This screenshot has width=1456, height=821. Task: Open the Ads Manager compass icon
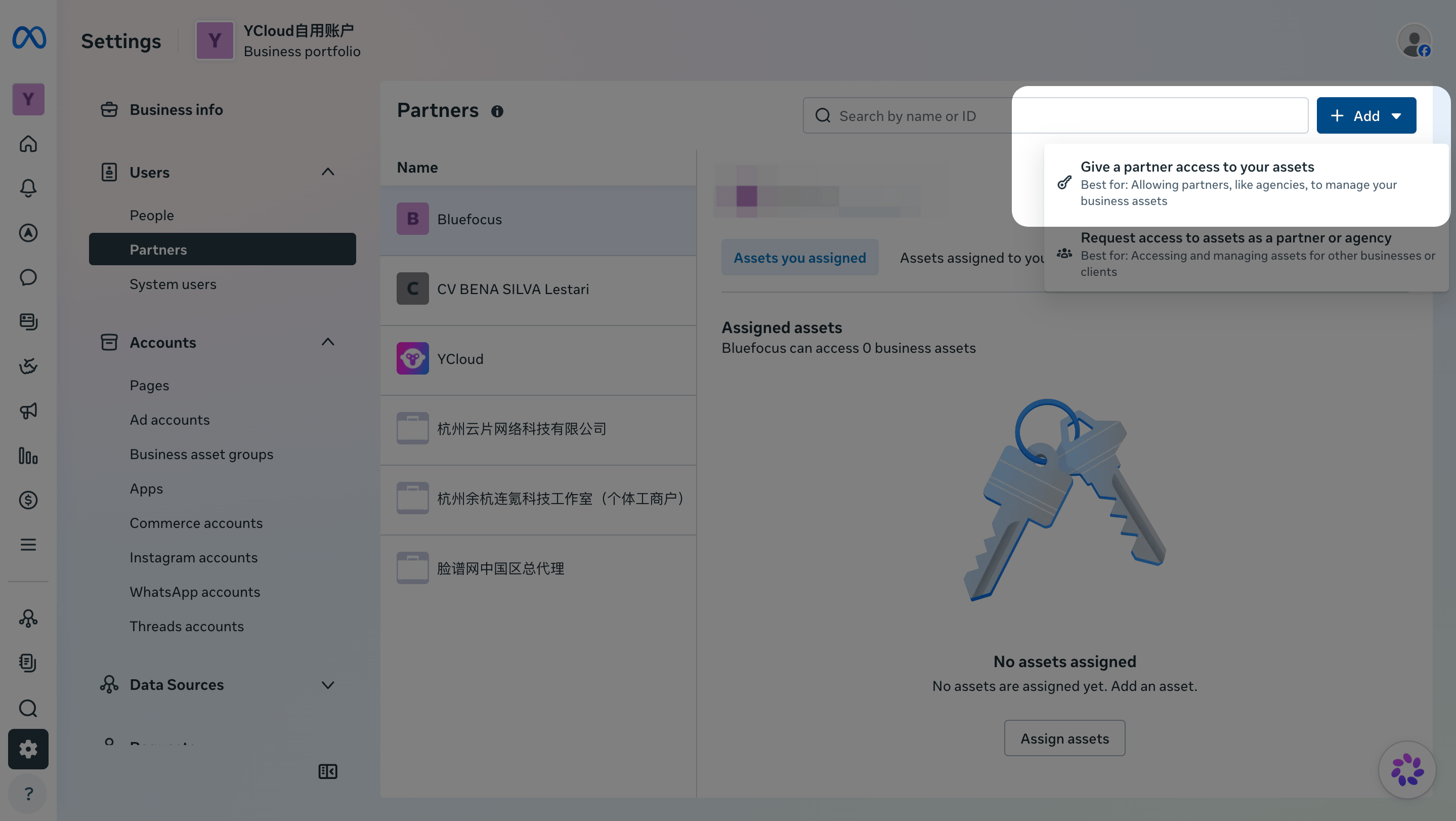pos(28,232)
